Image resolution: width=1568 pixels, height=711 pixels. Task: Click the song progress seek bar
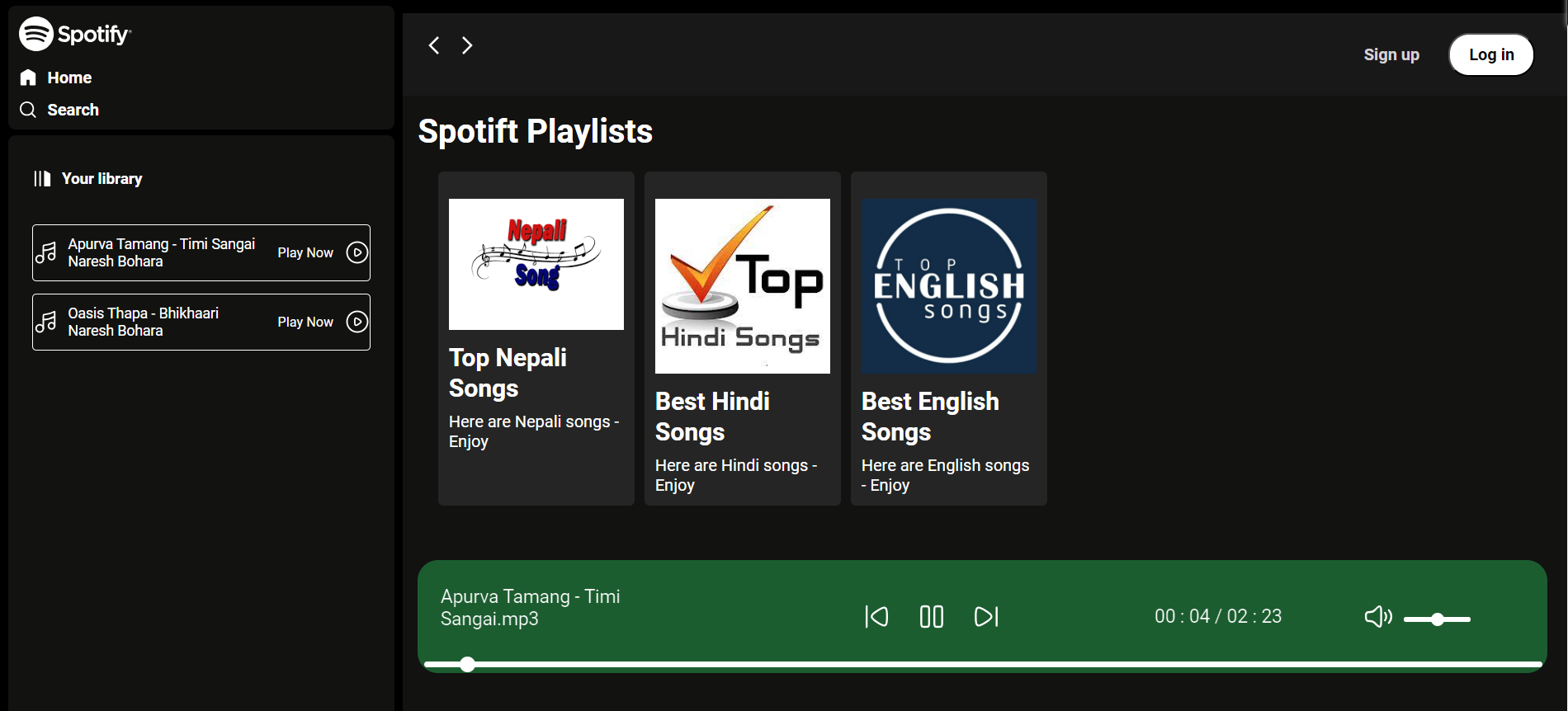click(x=983, y=664)
